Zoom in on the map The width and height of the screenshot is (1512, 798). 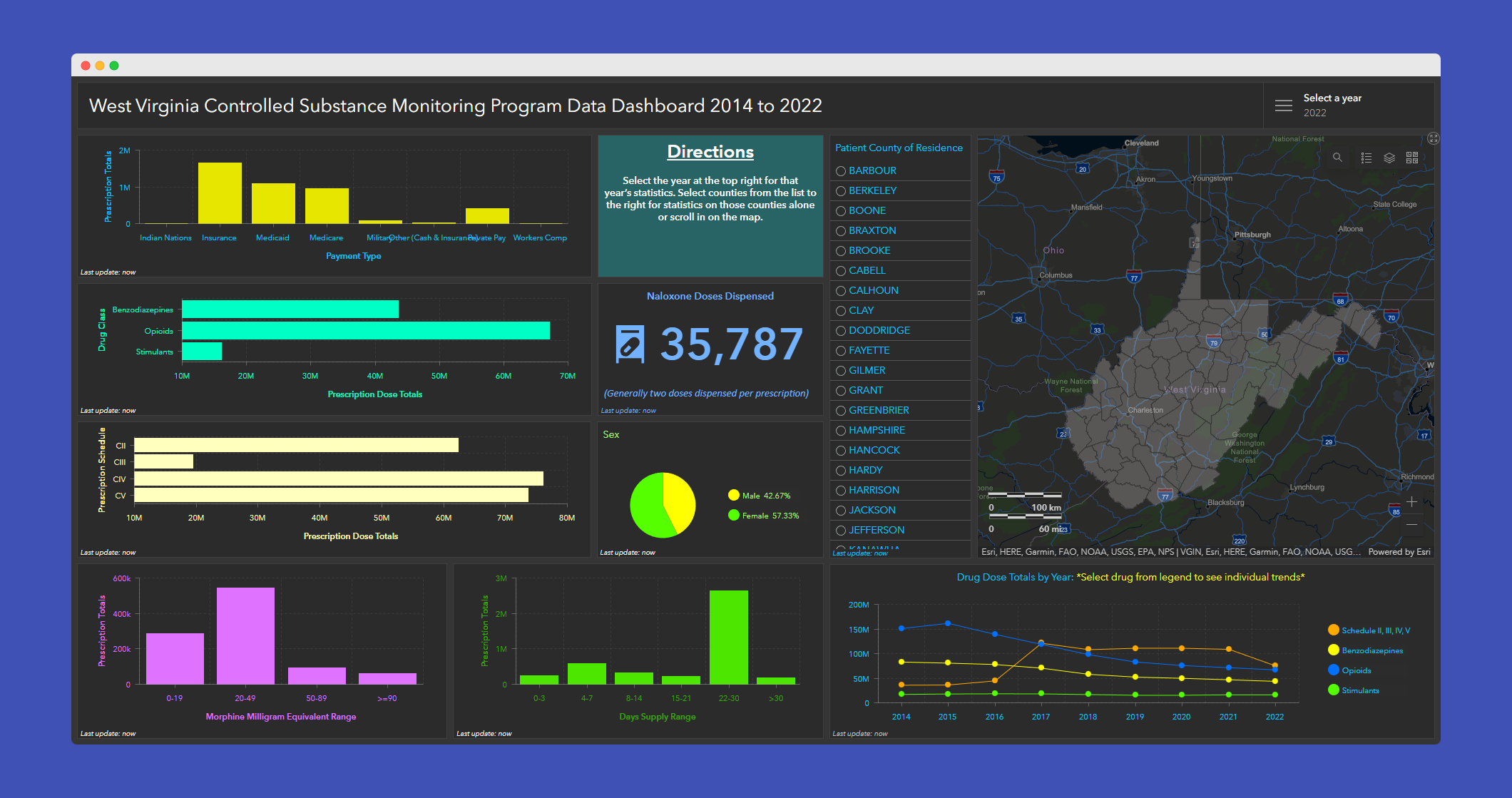tap(1411, 502)
